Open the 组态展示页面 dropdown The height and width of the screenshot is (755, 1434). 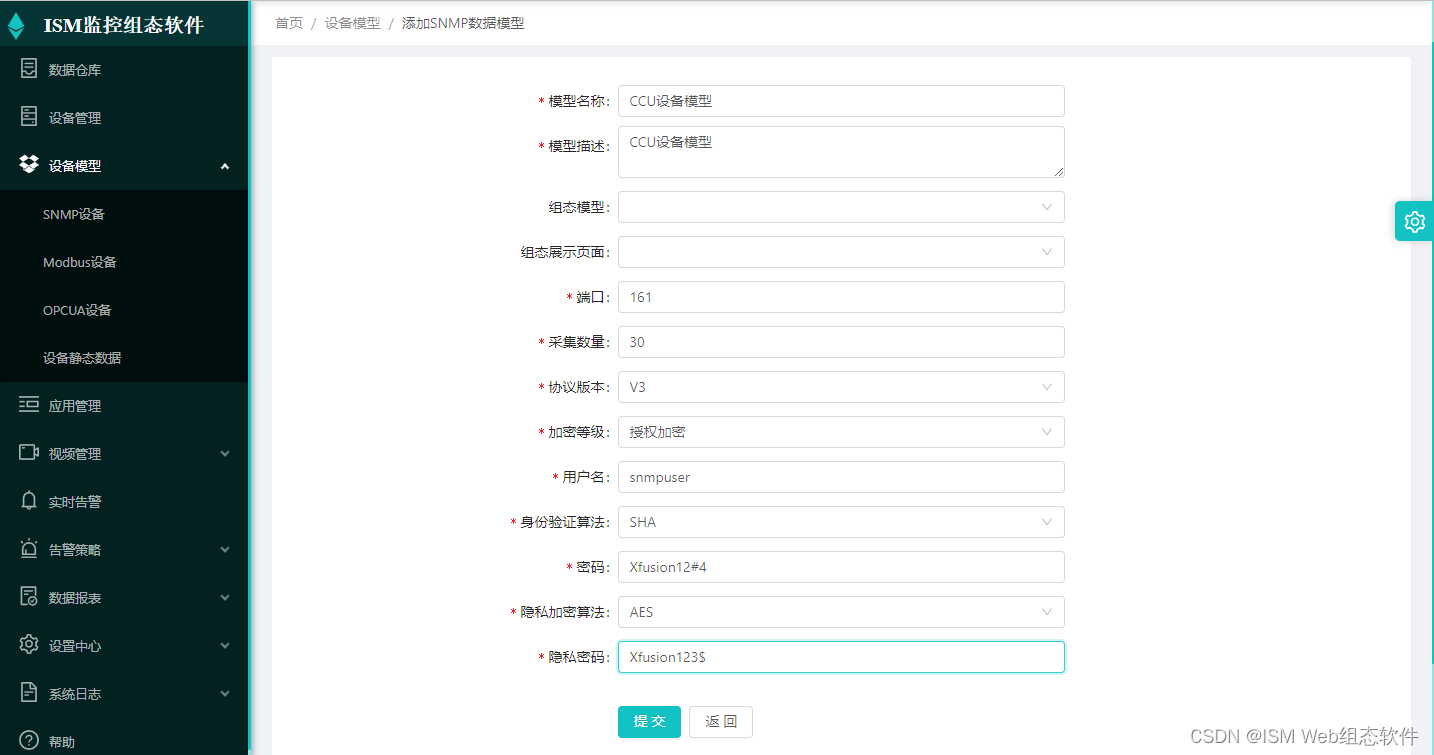click(841, 252)
